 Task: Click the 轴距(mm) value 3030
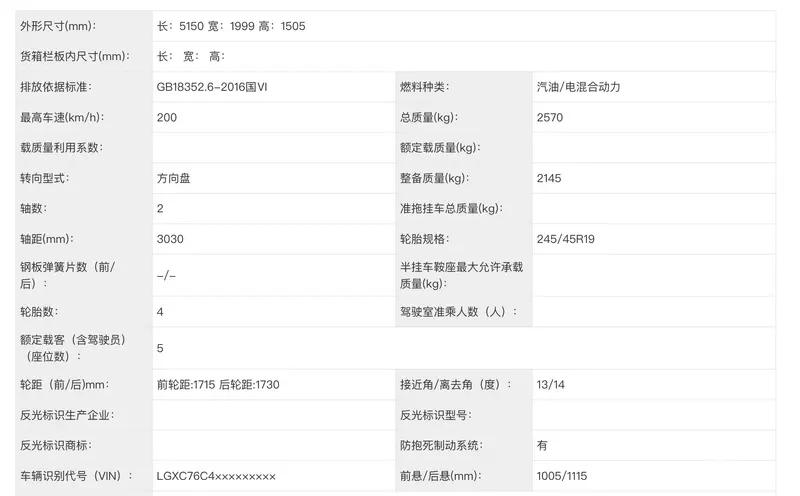170,239
